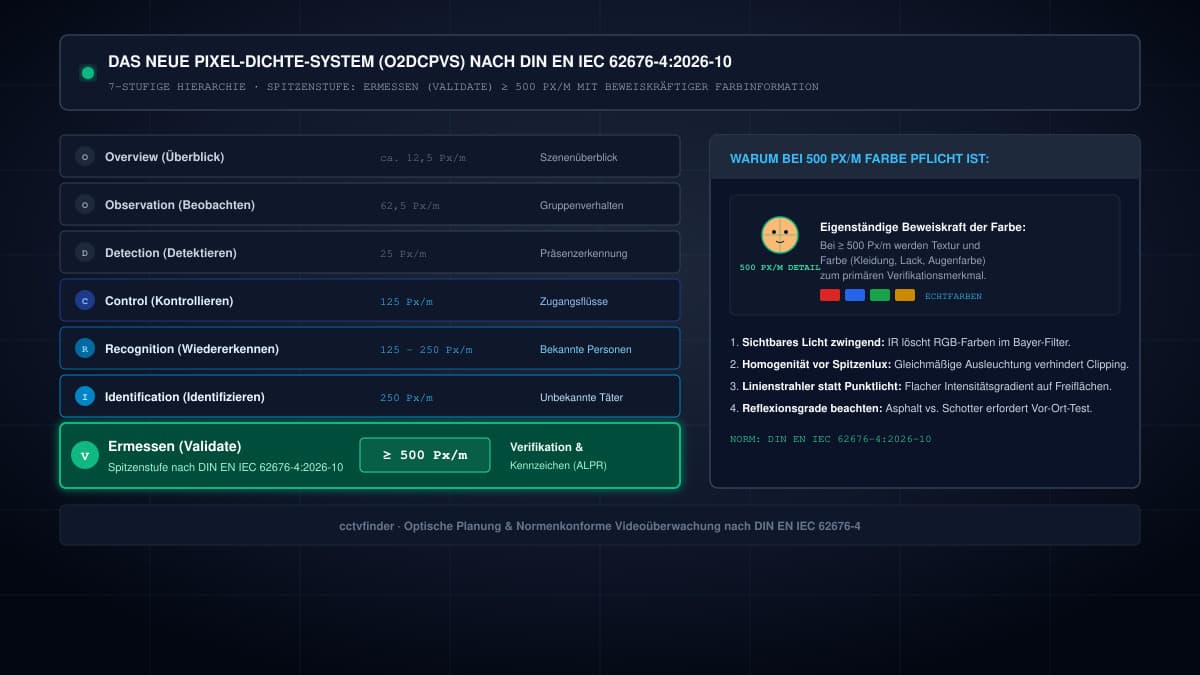Click the Overview (Überblick) row label
This screenshot has width=1200, height=675.
[x=165, y=157]
